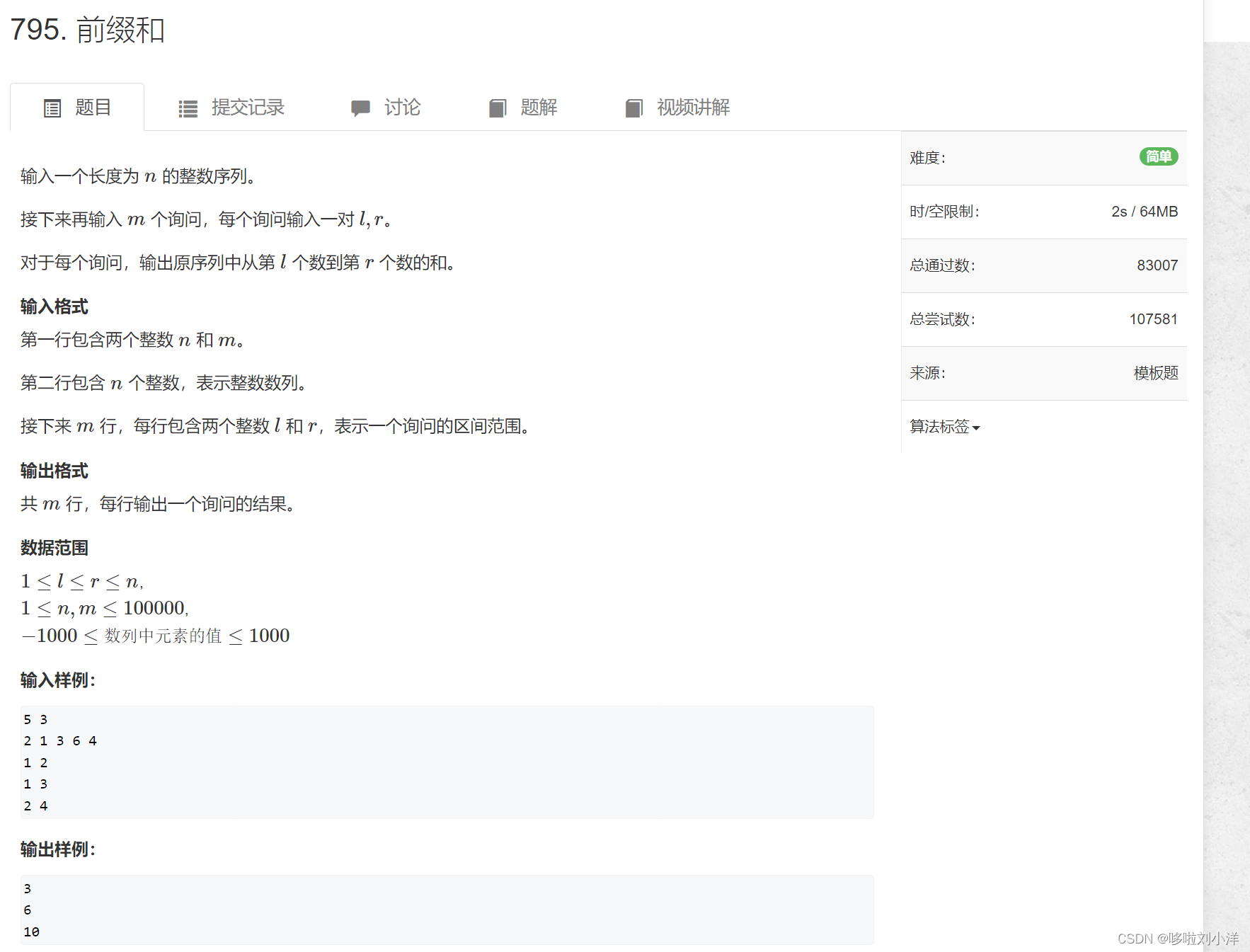Click the 总通过数 value 83007
This screenshot has height=952, width=1250.
(1157, 265)
